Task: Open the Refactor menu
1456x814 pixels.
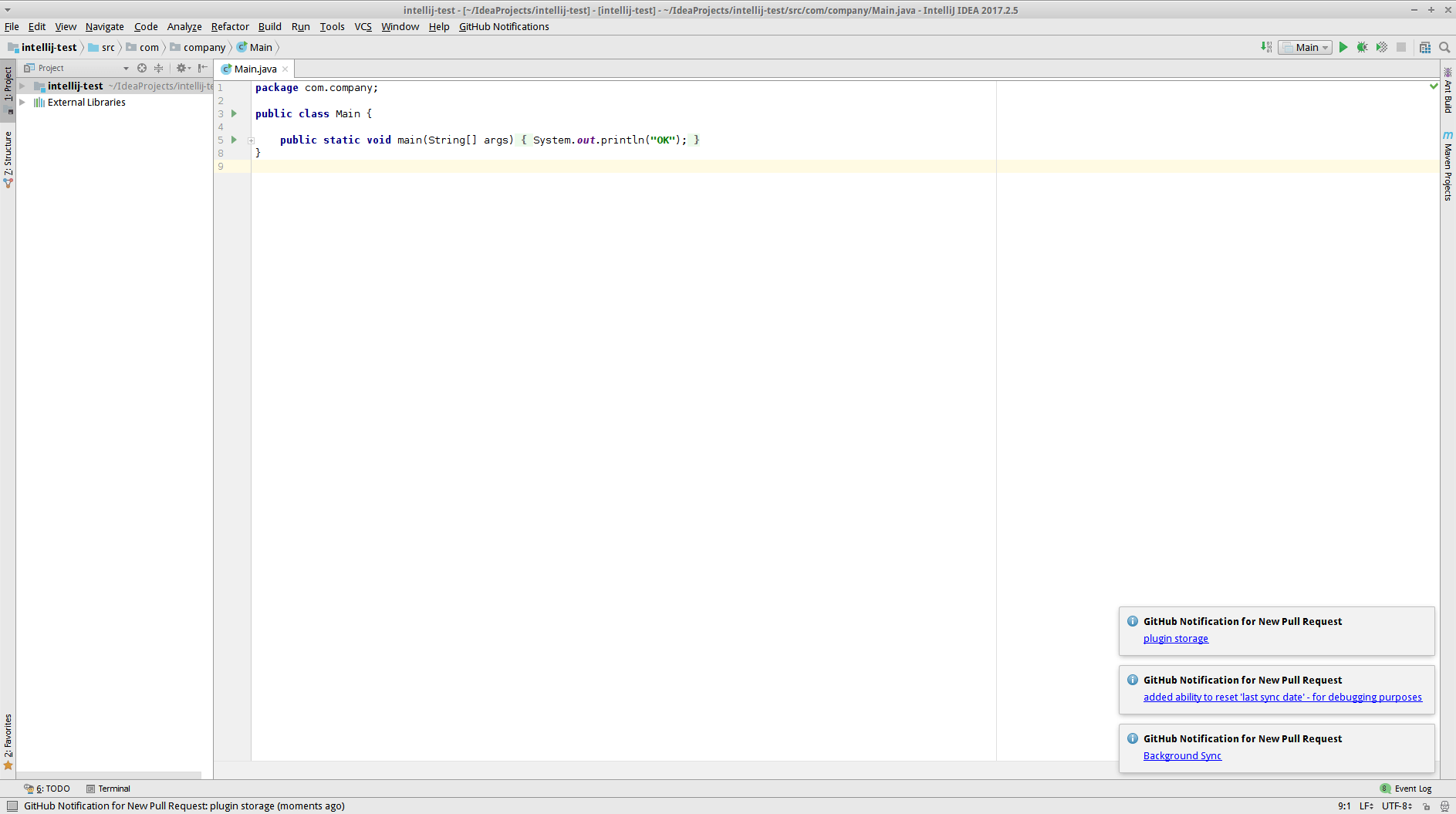Action: tap(229, 26)
